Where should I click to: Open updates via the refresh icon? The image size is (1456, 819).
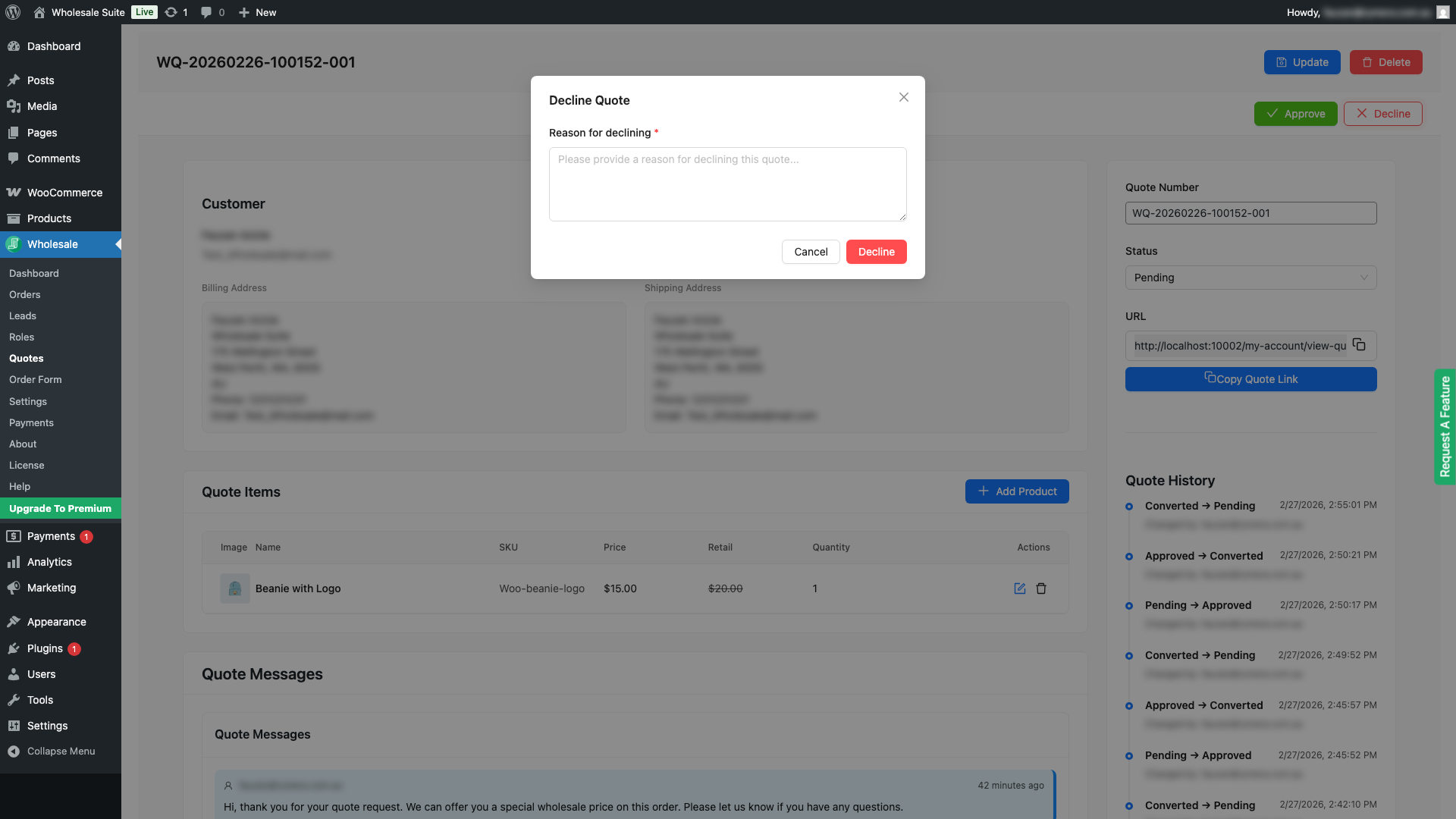(176, 12)
